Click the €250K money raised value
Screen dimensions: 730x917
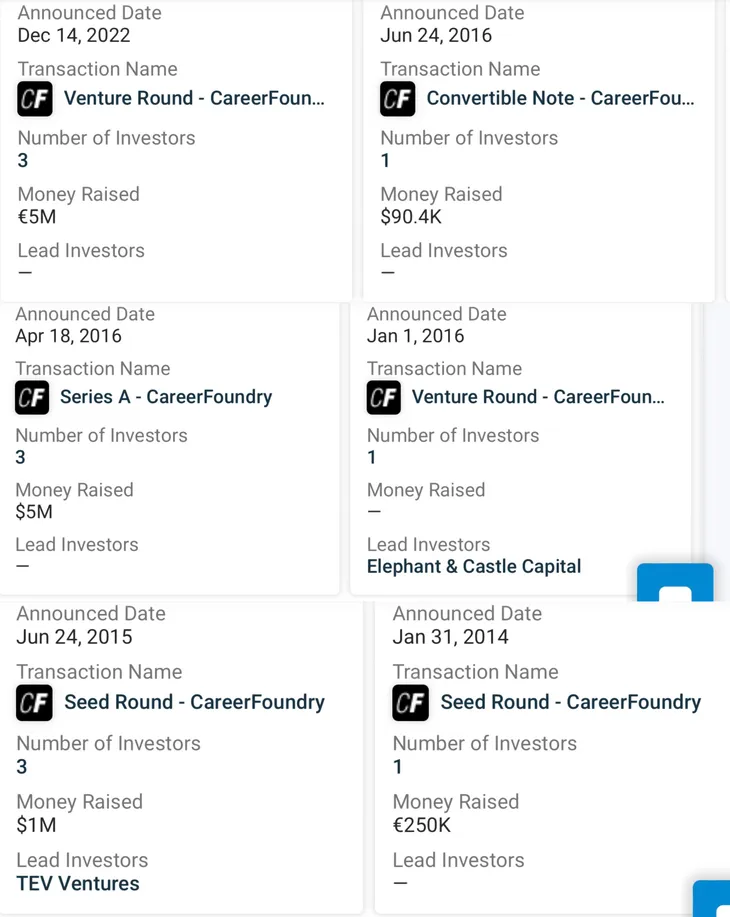tap(421, 825)
